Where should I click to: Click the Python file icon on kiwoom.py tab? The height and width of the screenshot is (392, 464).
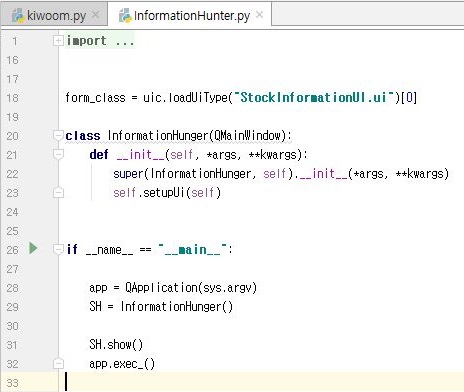tap(18, 15)
